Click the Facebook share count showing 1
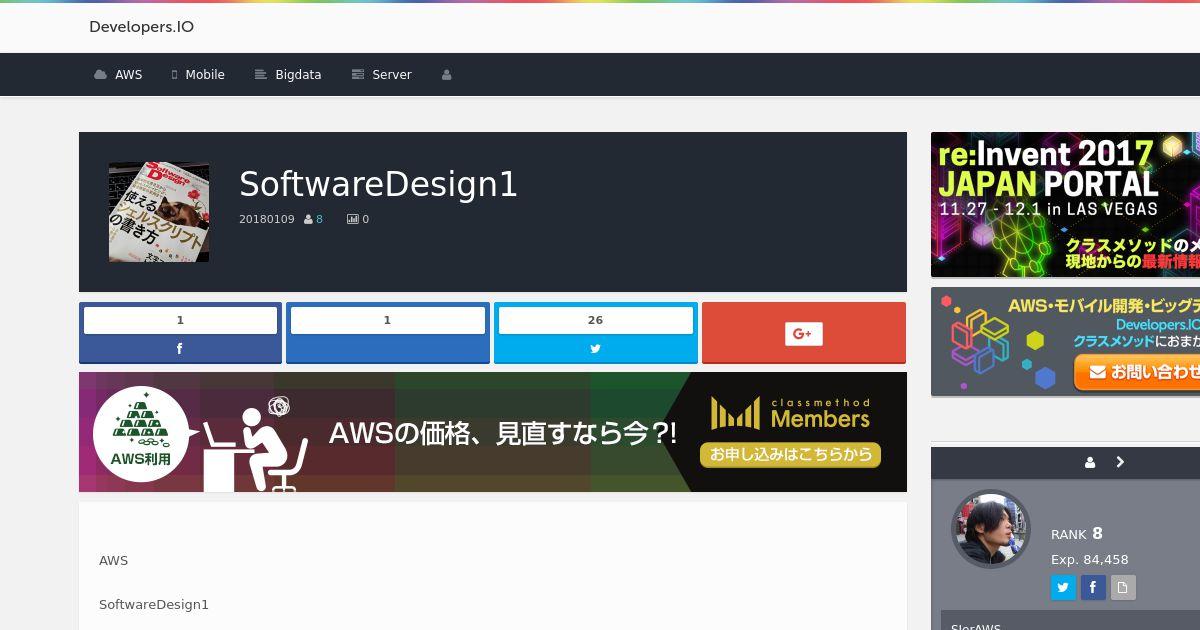This screenshot has width=1200, height=630. (180, 320)
